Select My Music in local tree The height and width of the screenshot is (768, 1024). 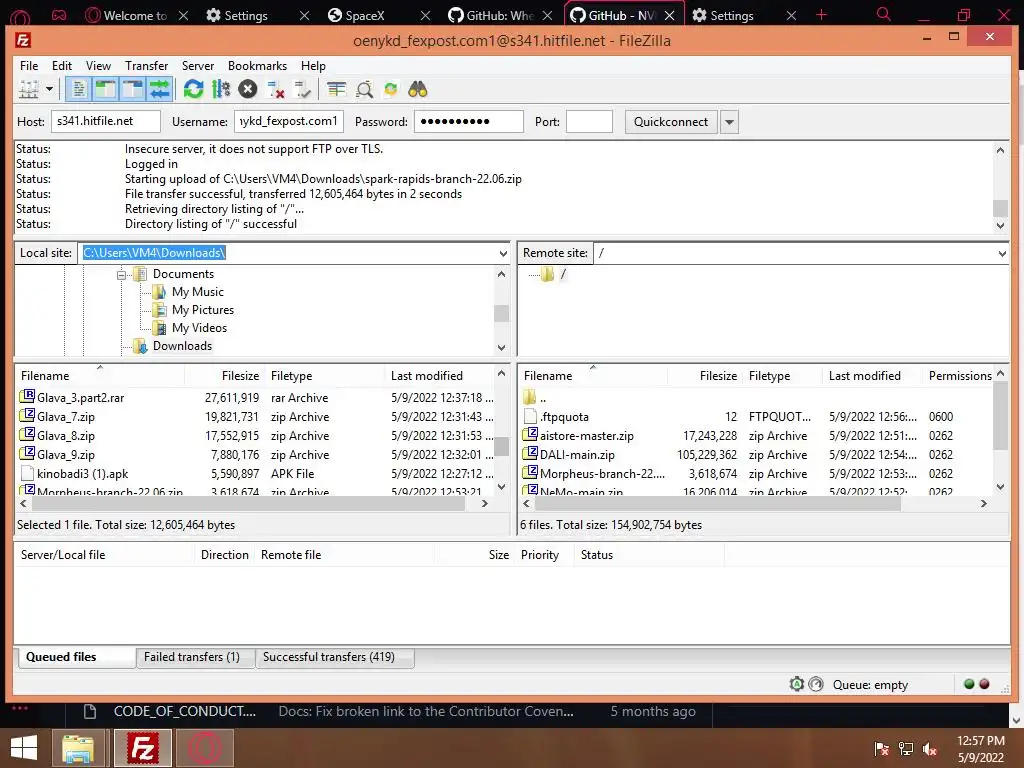point(198,292)
